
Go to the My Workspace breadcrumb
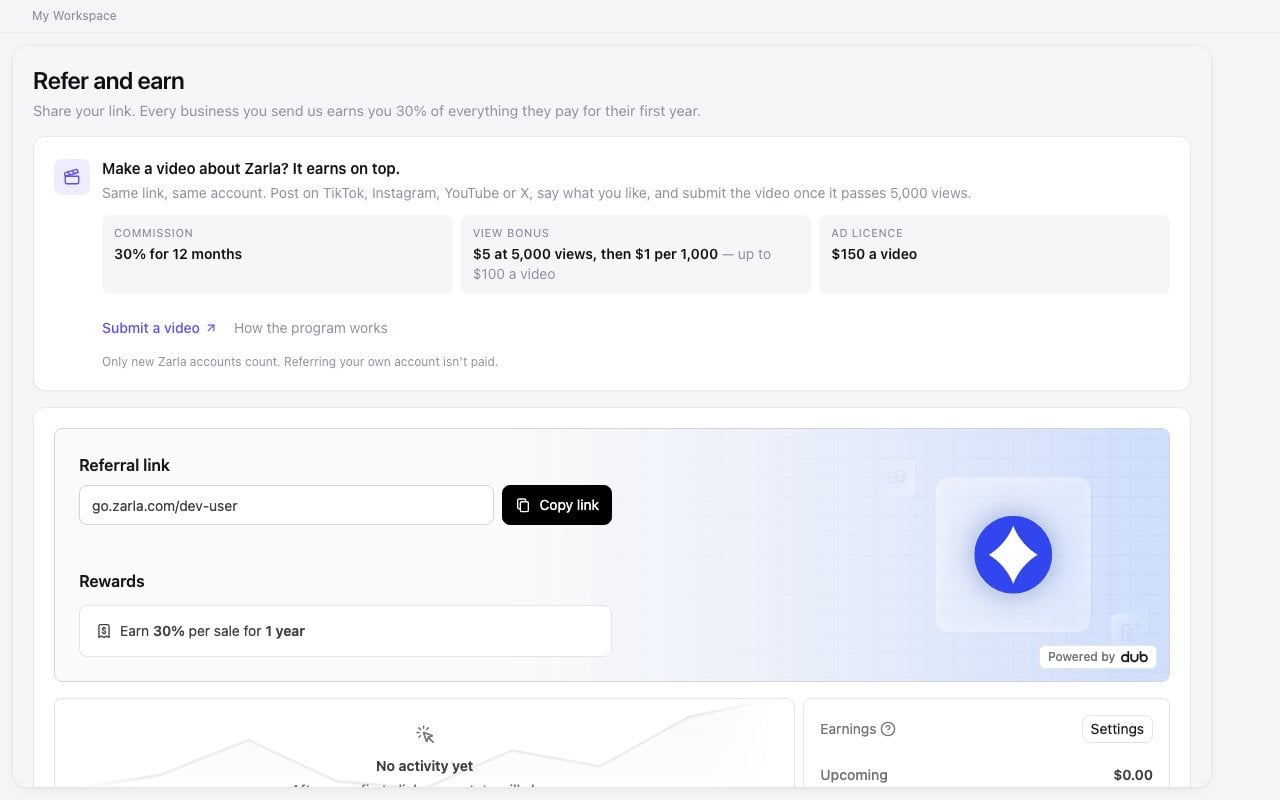(74, 16)
